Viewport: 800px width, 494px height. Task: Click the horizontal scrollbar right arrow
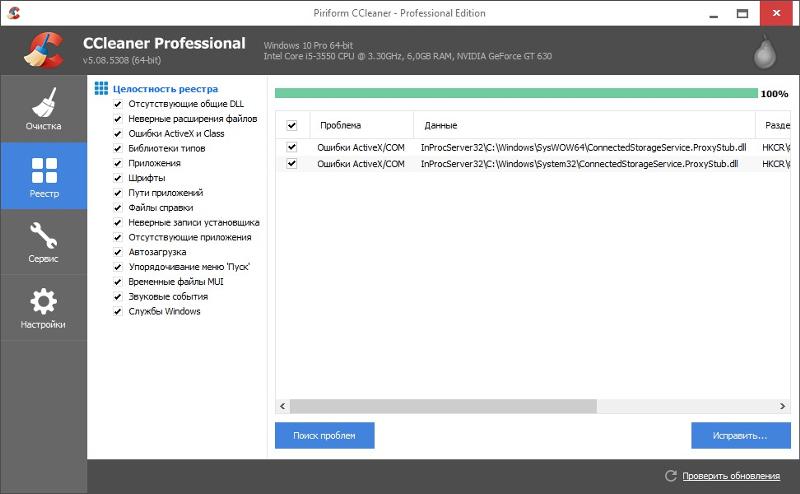(783, 406)
